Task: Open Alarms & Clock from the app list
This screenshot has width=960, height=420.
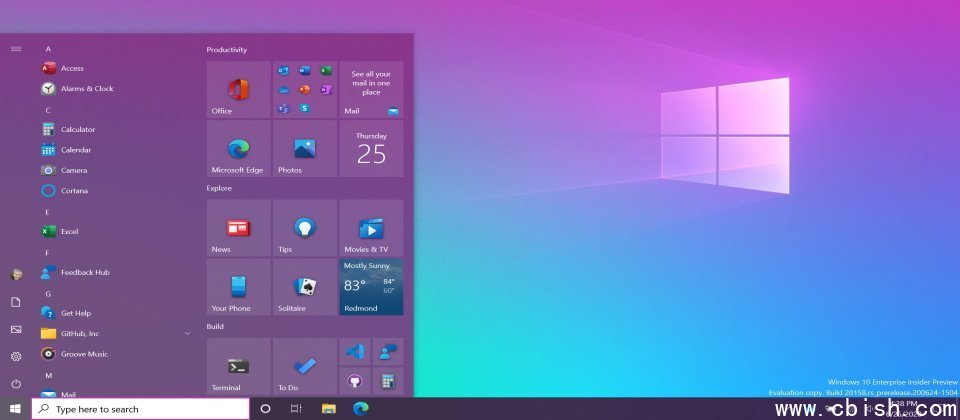Action: 116,89
